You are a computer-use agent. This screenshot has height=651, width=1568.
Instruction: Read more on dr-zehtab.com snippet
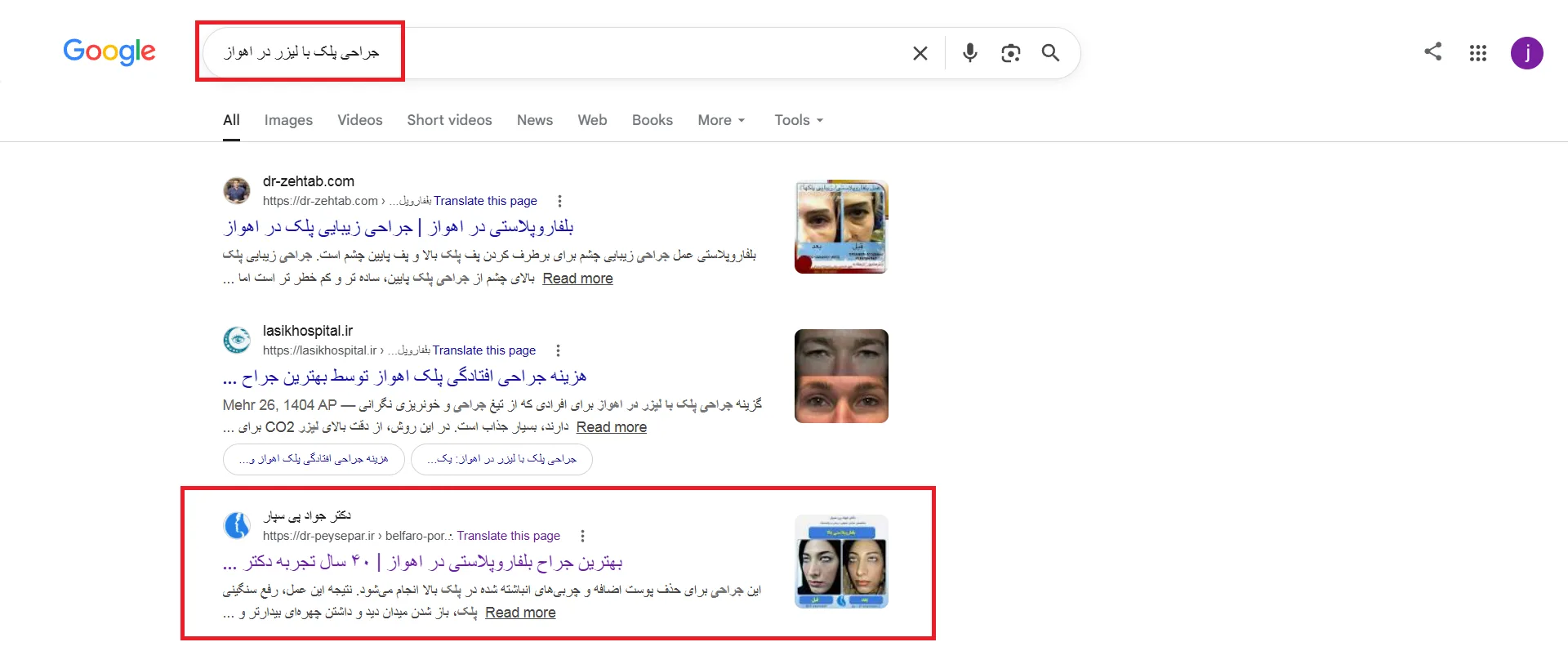coord(577,279)
